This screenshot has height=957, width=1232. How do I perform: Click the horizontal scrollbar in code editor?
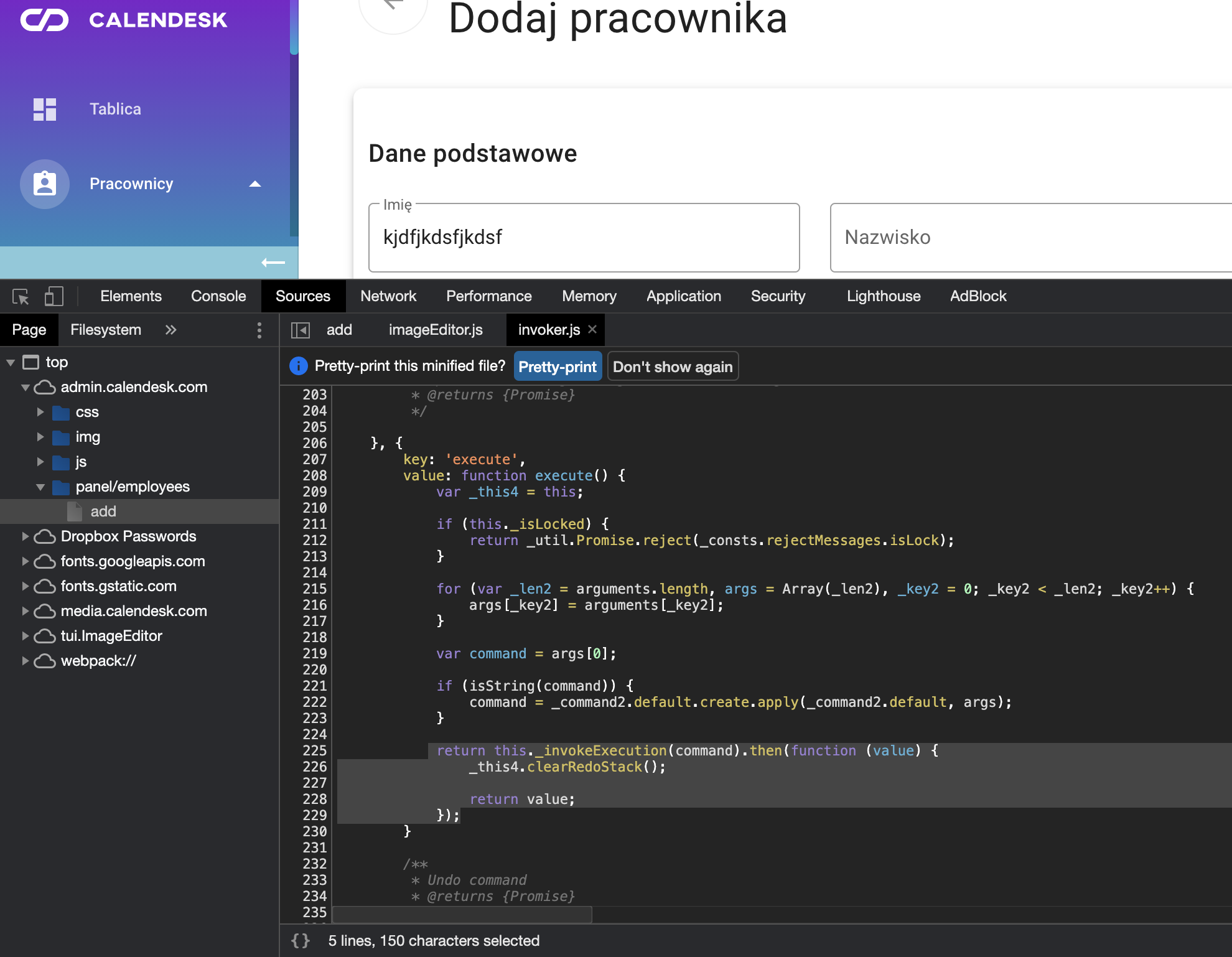pos(463,915)
